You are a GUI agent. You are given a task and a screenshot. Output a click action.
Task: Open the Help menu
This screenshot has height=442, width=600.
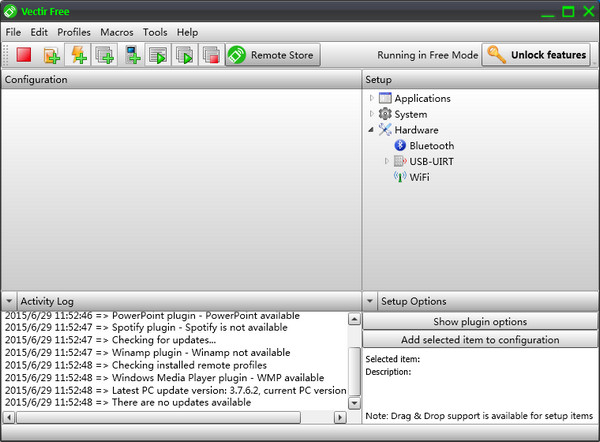click(x=187, y=32)
